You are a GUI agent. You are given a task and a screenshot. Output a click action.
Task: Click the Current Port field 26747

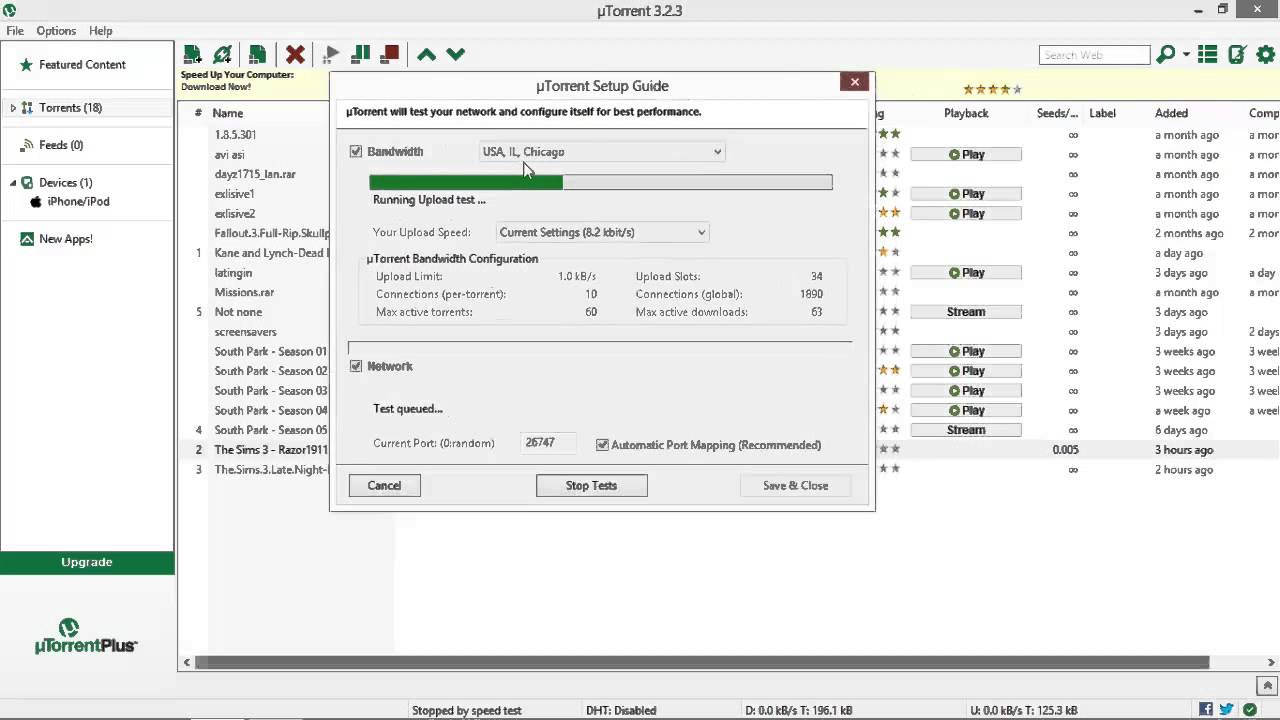pyautogui.click(x=550, y=442)
